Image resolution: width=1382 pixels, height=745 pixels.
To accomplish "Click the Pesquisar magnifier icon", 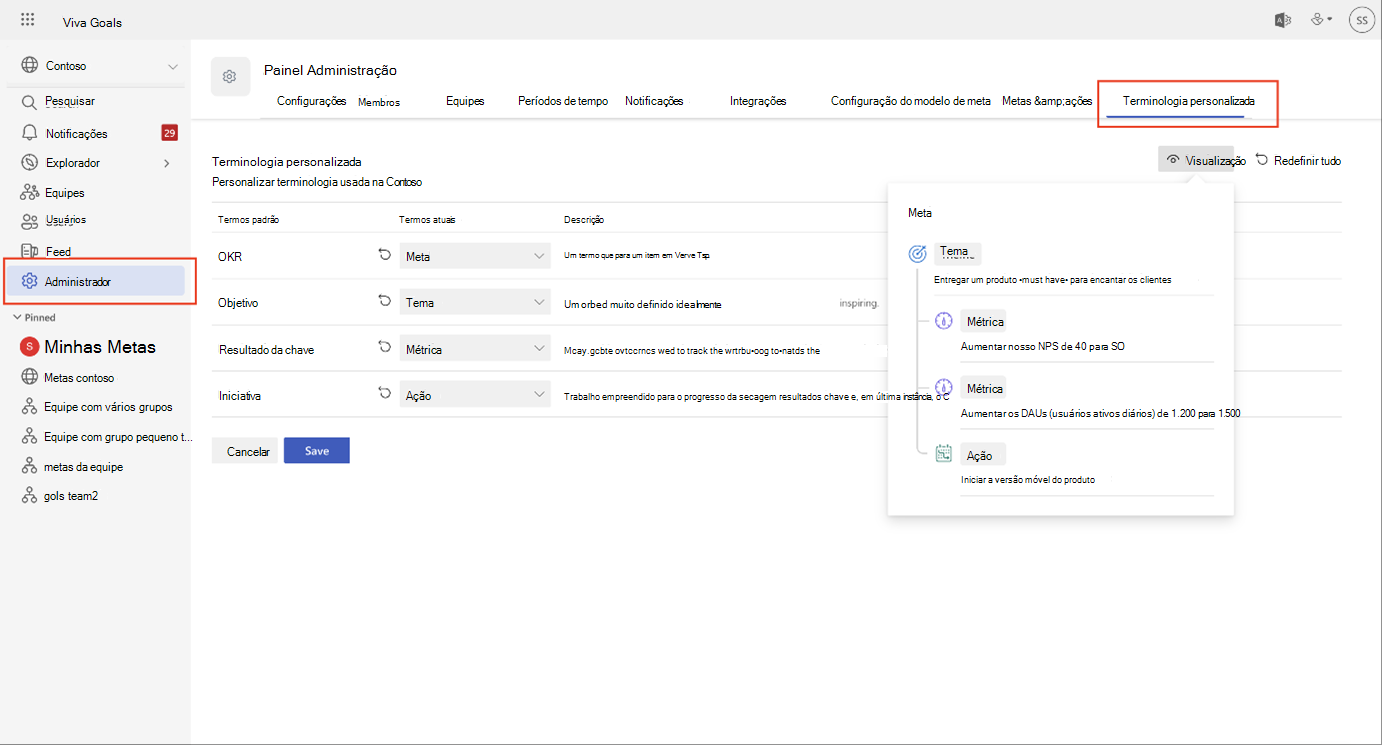I will (x=29, y=102).
